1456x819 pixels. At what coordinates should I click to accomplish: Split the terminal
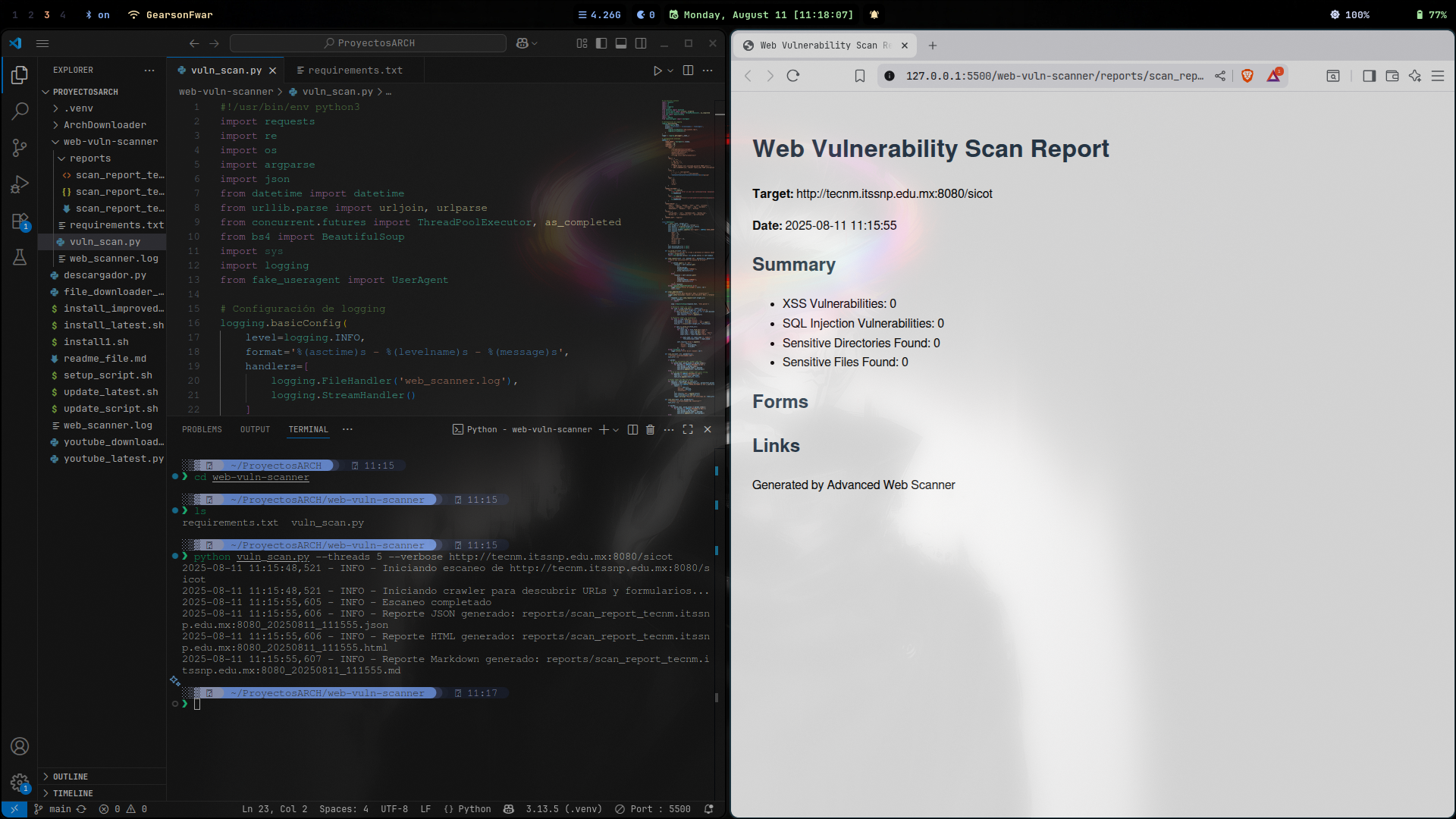tap(632, 429)
